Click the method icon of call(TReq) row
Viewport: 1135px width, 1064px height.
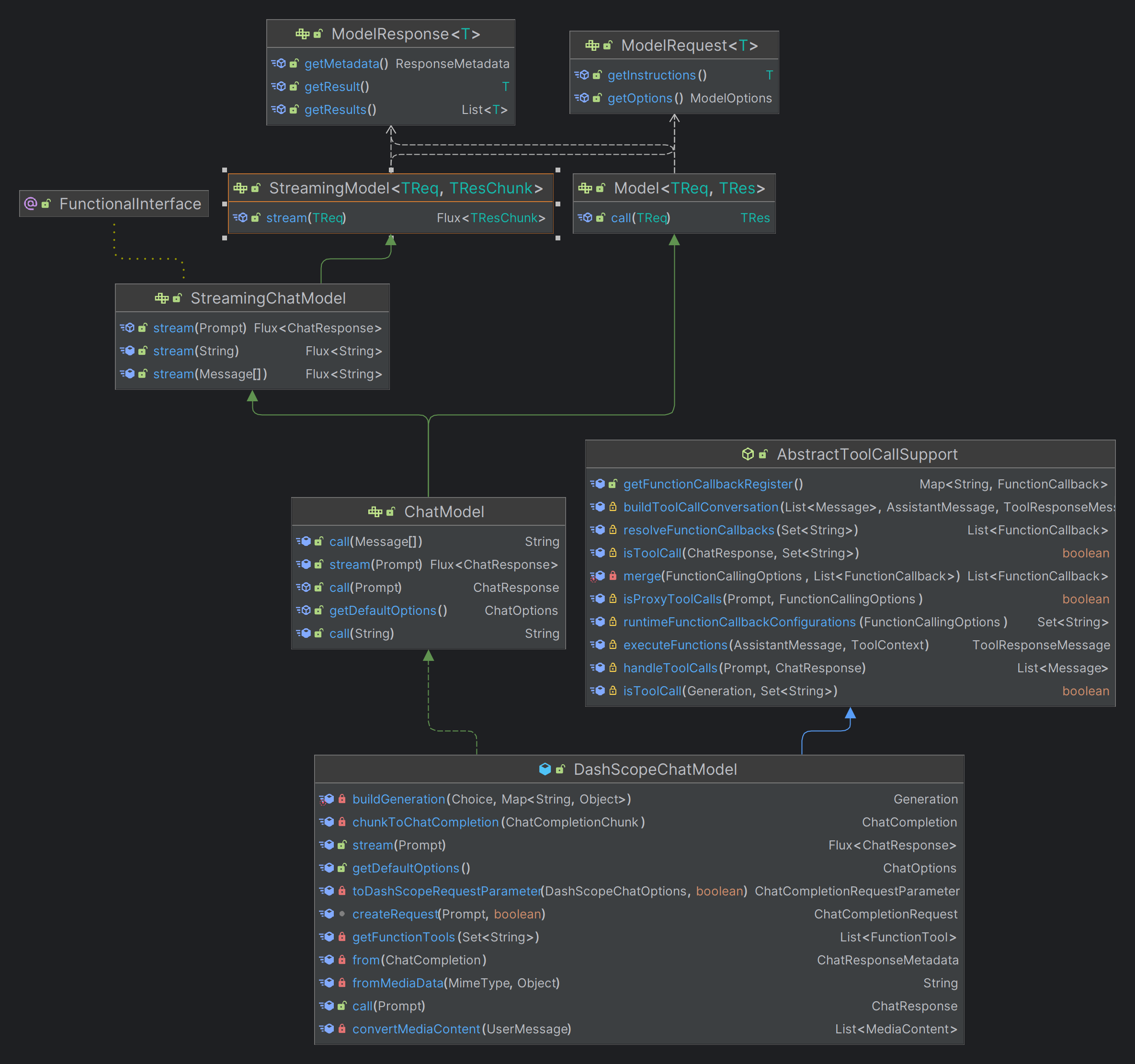coord(585,218)
